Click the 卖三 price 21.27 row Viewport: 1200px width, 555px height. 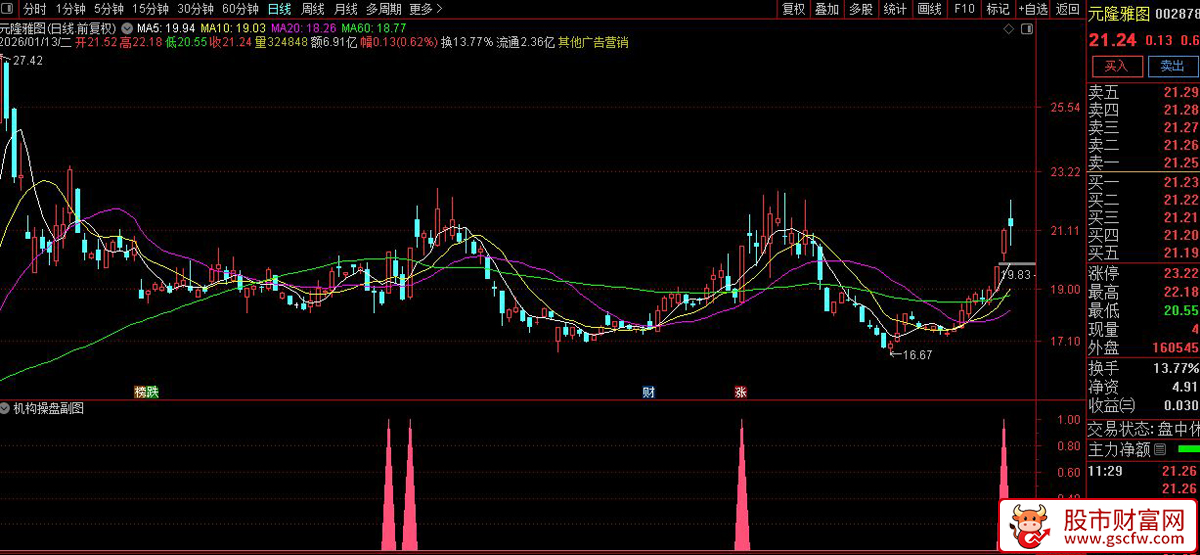coord(1143,127)
